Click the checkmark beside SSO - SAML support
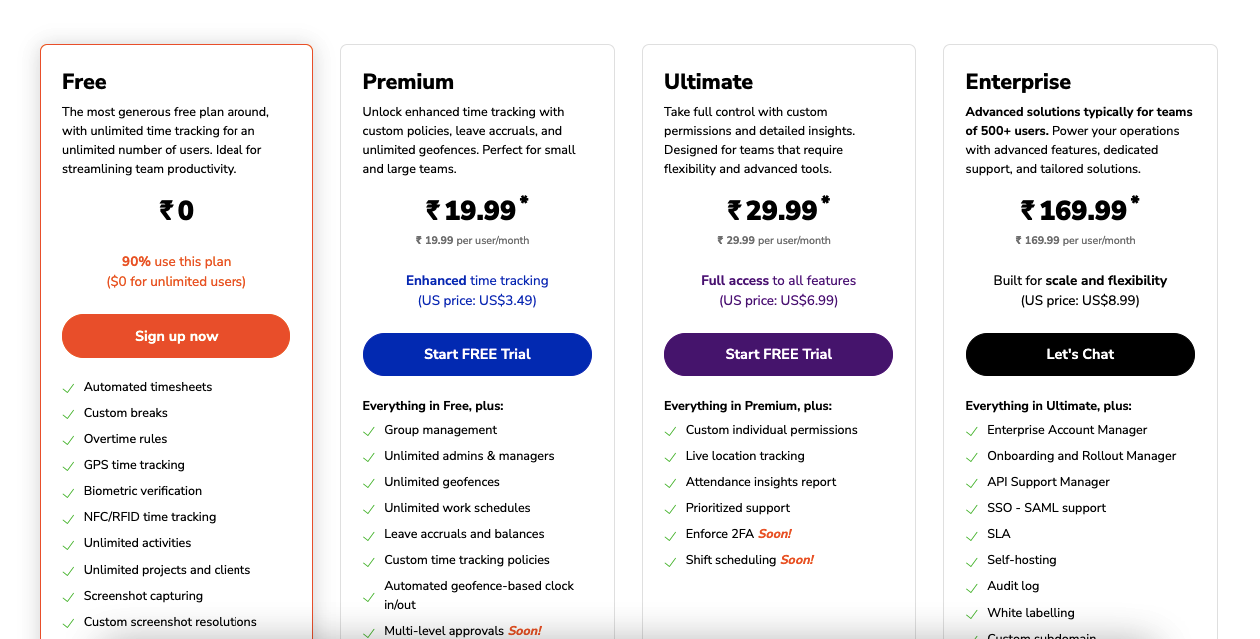 point(972,509)
